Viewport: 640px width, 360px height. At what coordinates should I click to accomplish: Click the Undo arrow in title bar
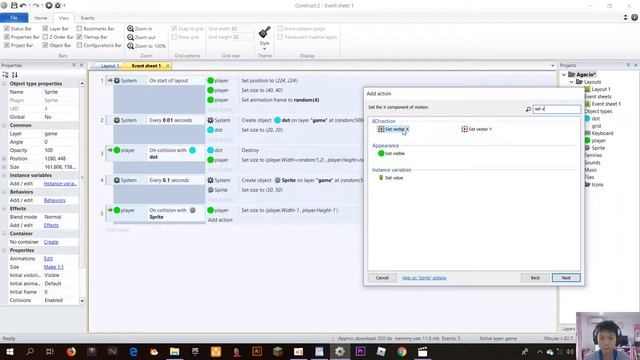(x=23, y=5)
